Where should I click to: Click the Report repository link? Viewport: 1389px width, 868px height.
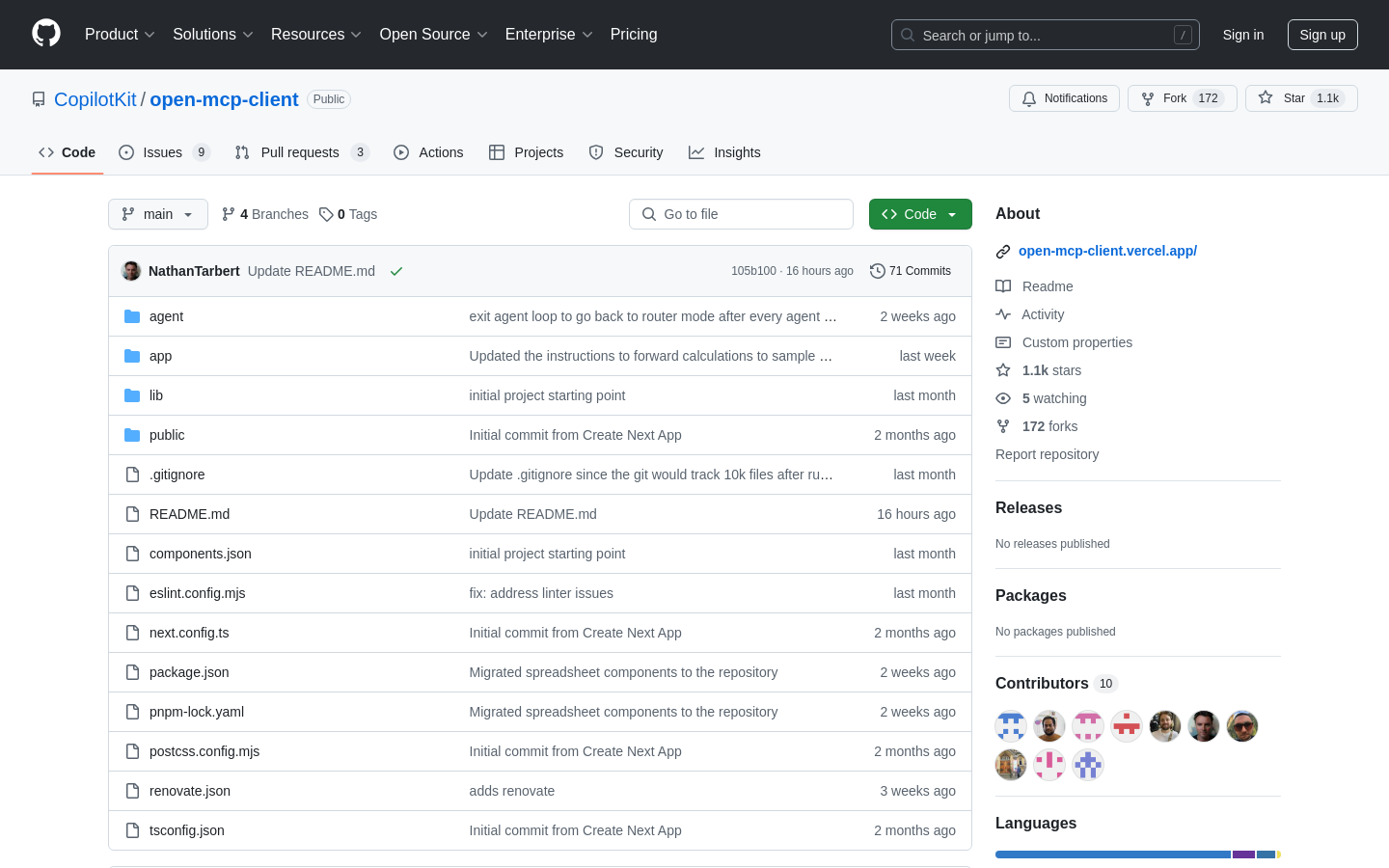[x=1047, y=454]
